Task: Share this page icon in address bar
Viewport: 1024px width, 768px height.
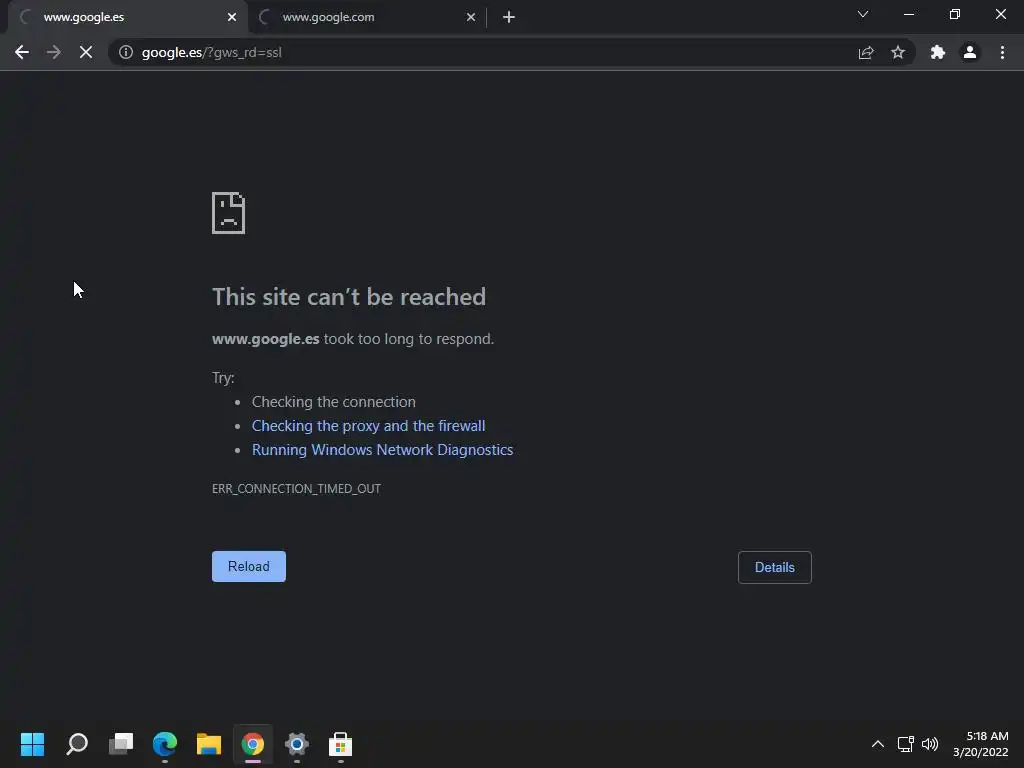Action: click(x=866, y=52)
